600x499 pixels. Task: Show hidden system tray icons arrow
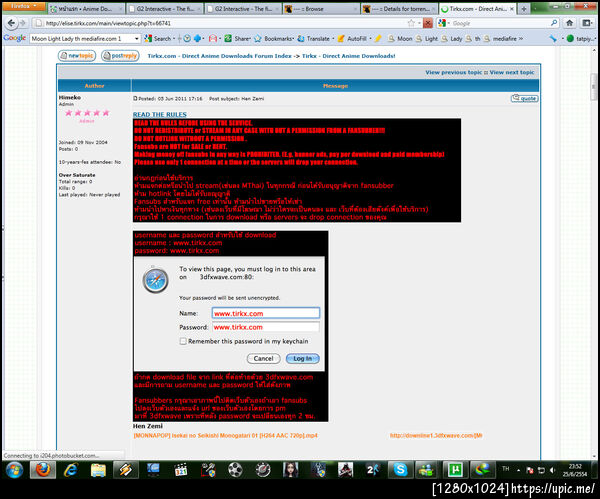(518, 470)
